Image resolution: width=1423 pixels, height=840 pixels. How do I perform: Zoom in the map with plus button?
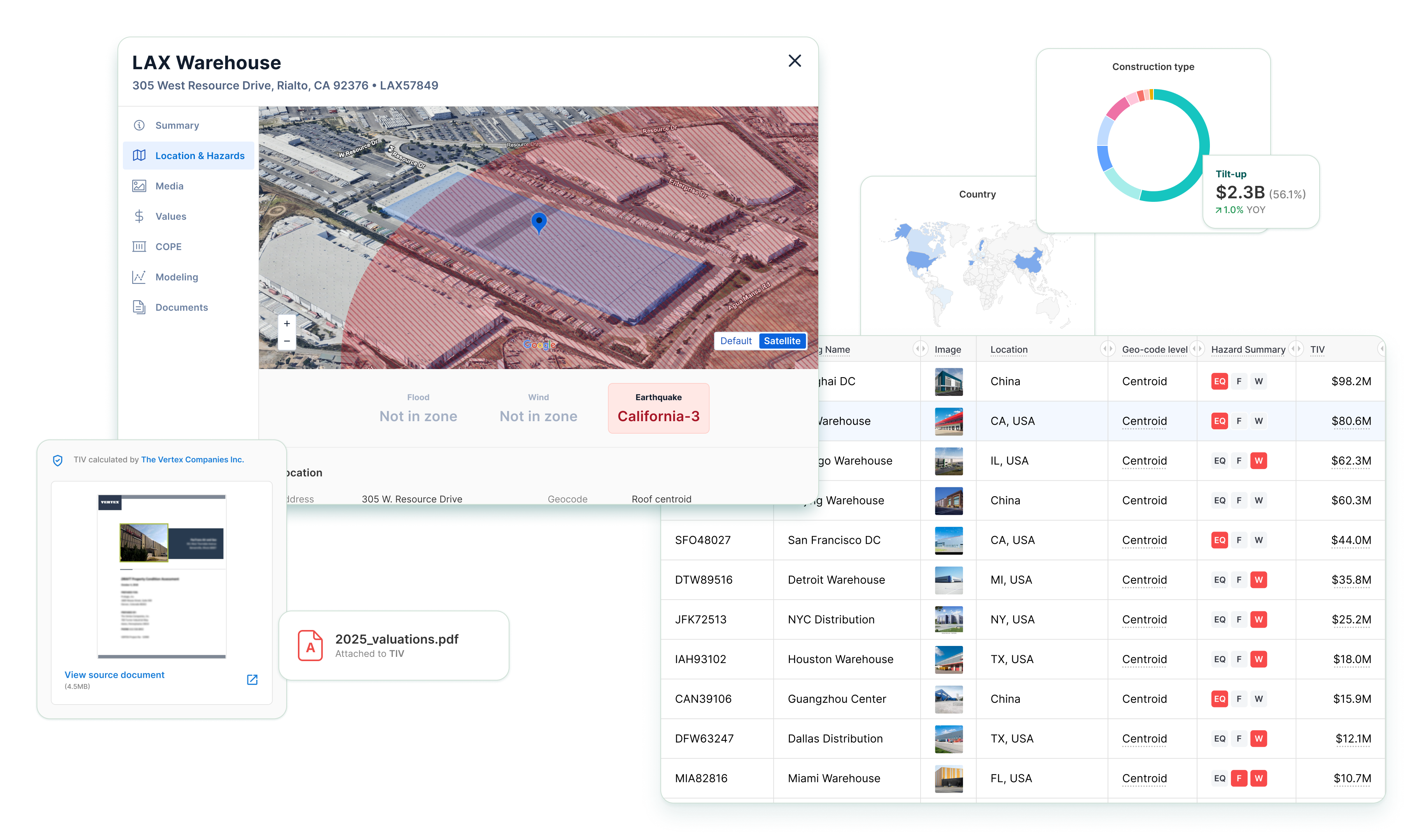[287, 323]
